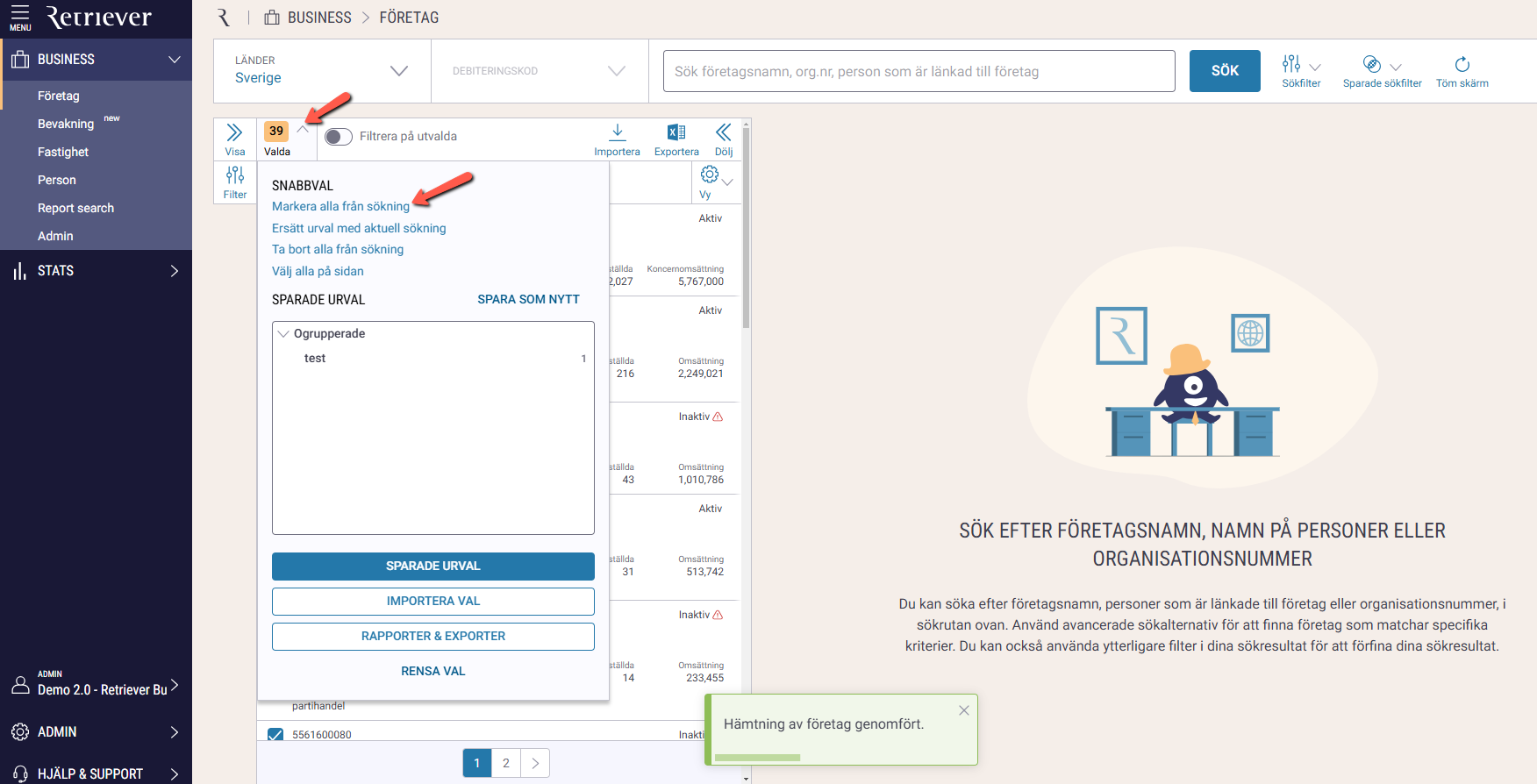
Task: Click the company search input field
Action: (919, 71)
